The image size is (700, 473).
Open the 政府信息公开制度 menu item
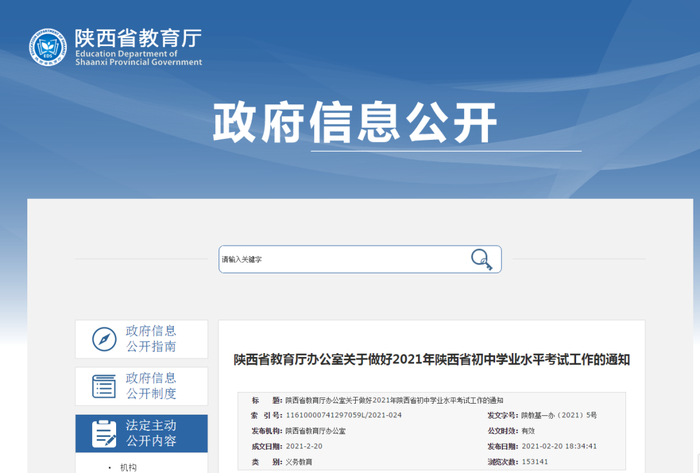tap(142, 386)
